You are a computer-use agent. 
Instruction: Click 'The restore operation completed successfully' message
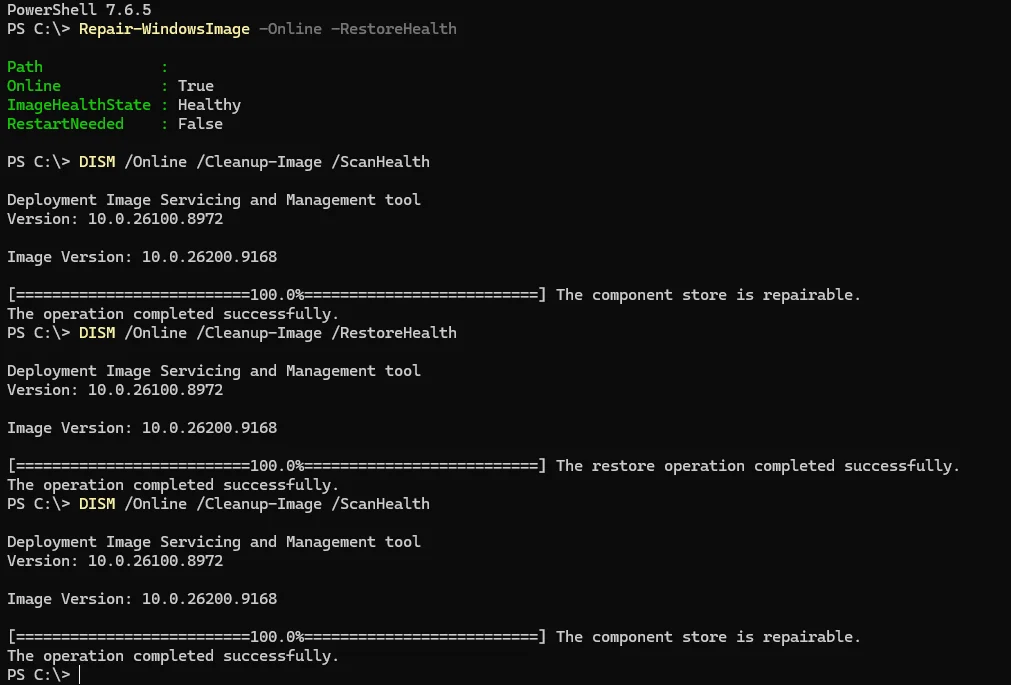click(x=758, y=466)
